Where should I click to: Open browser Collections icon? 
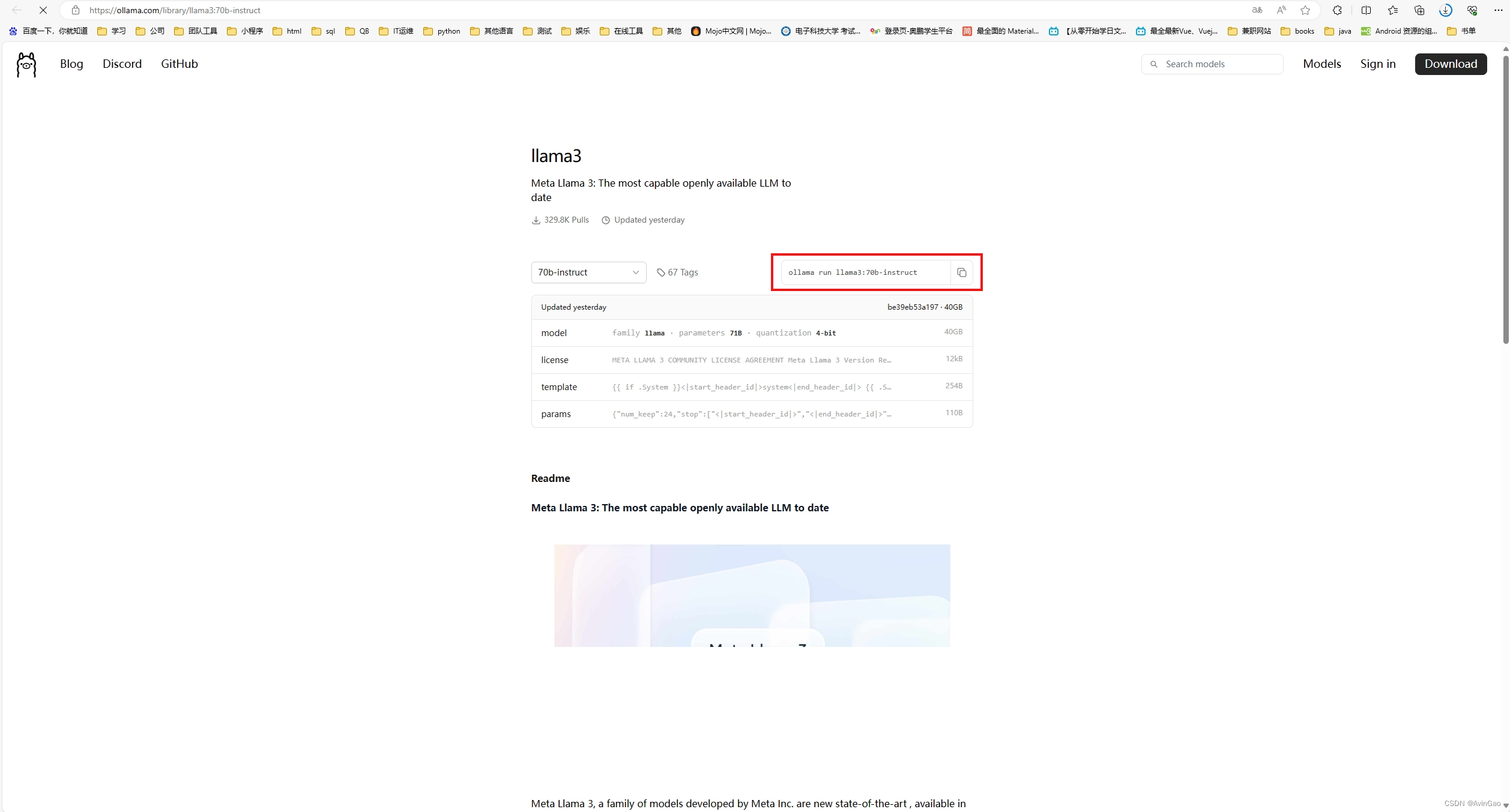tap(1419, 10)
